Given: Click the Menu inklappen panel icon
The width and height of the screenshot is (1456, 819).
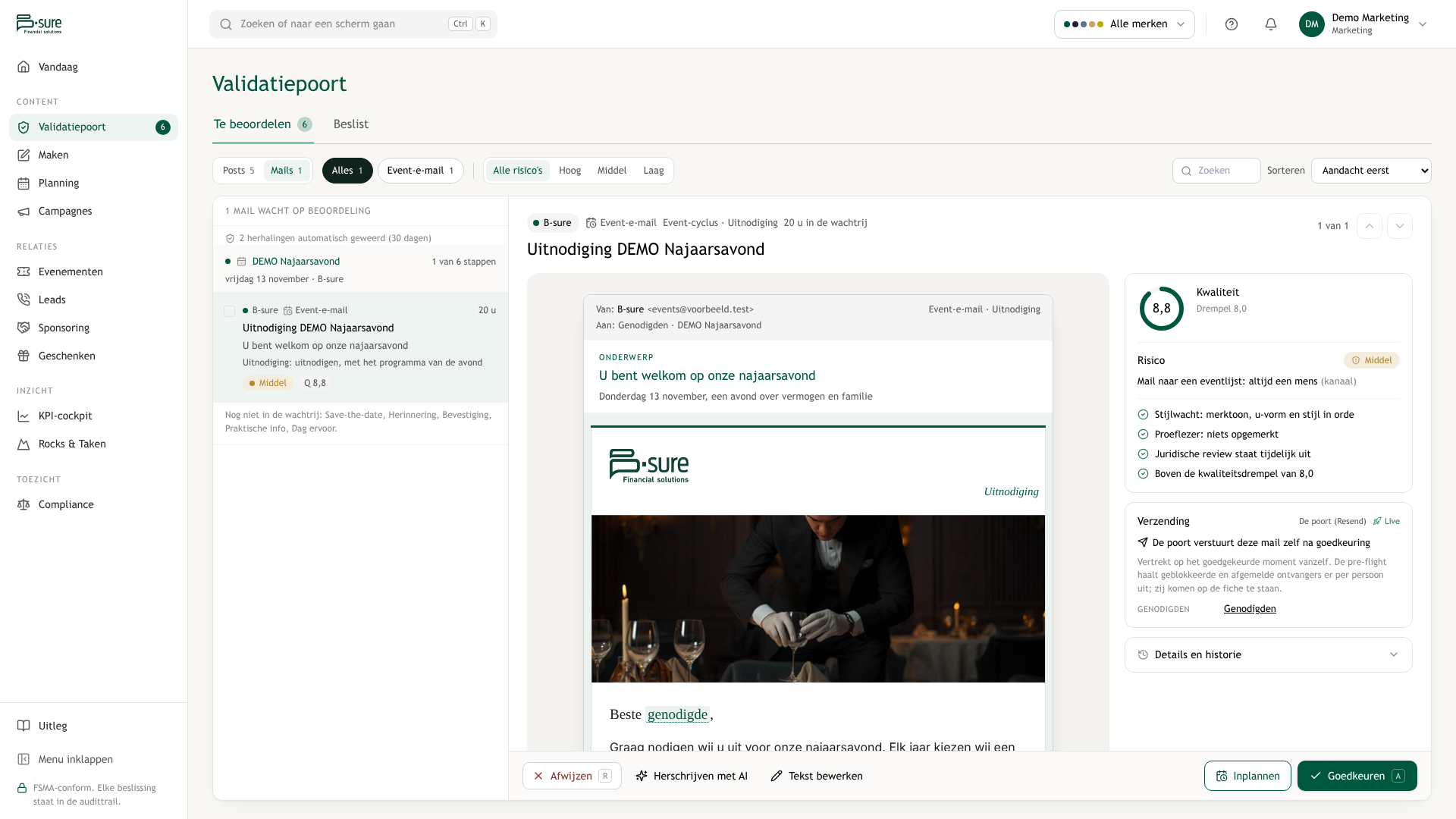Looking at the screenshot, I should (x=24, y=759).
